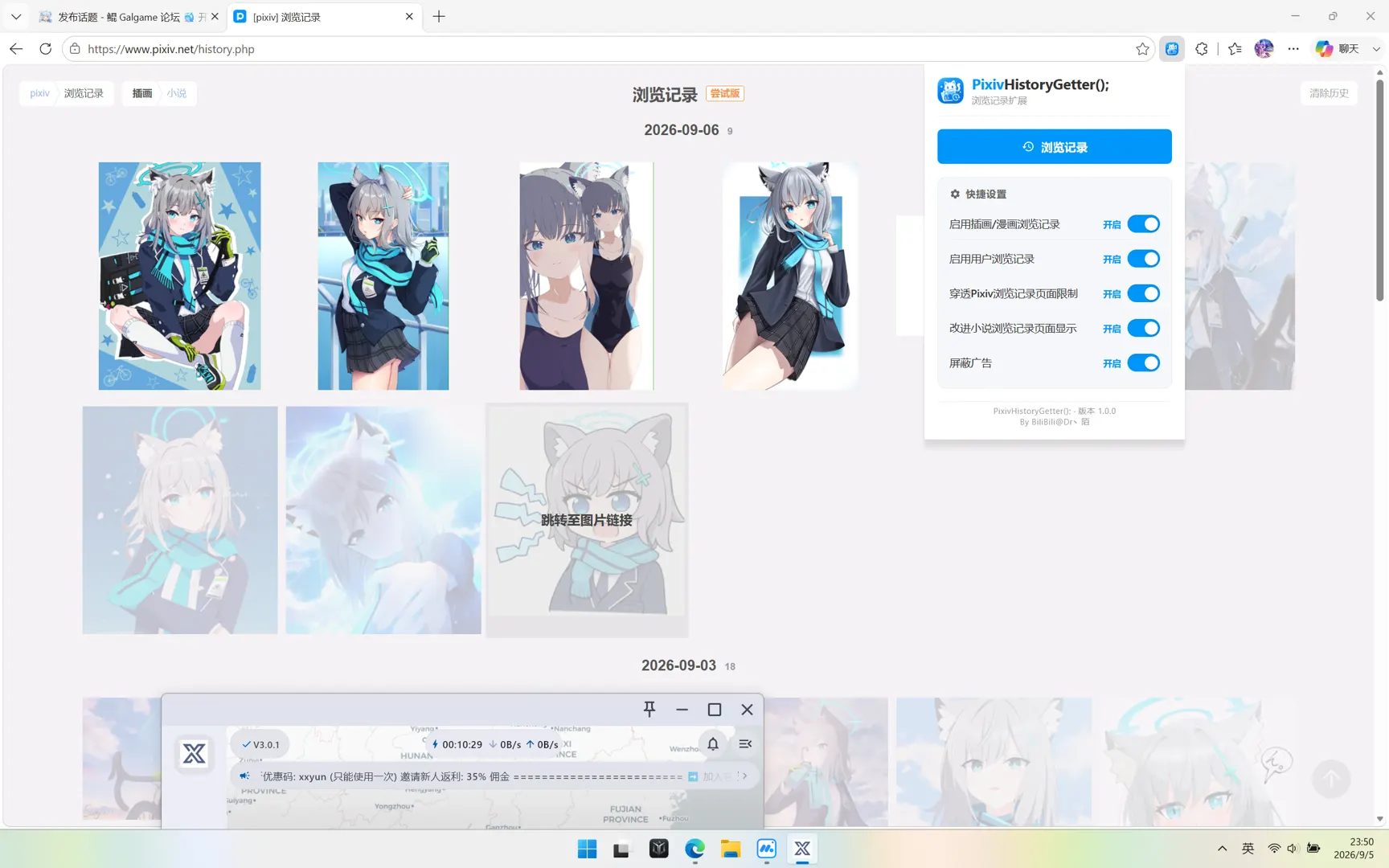
Task: Click the X logo in proxy client window
Action: tap(194, 754)
